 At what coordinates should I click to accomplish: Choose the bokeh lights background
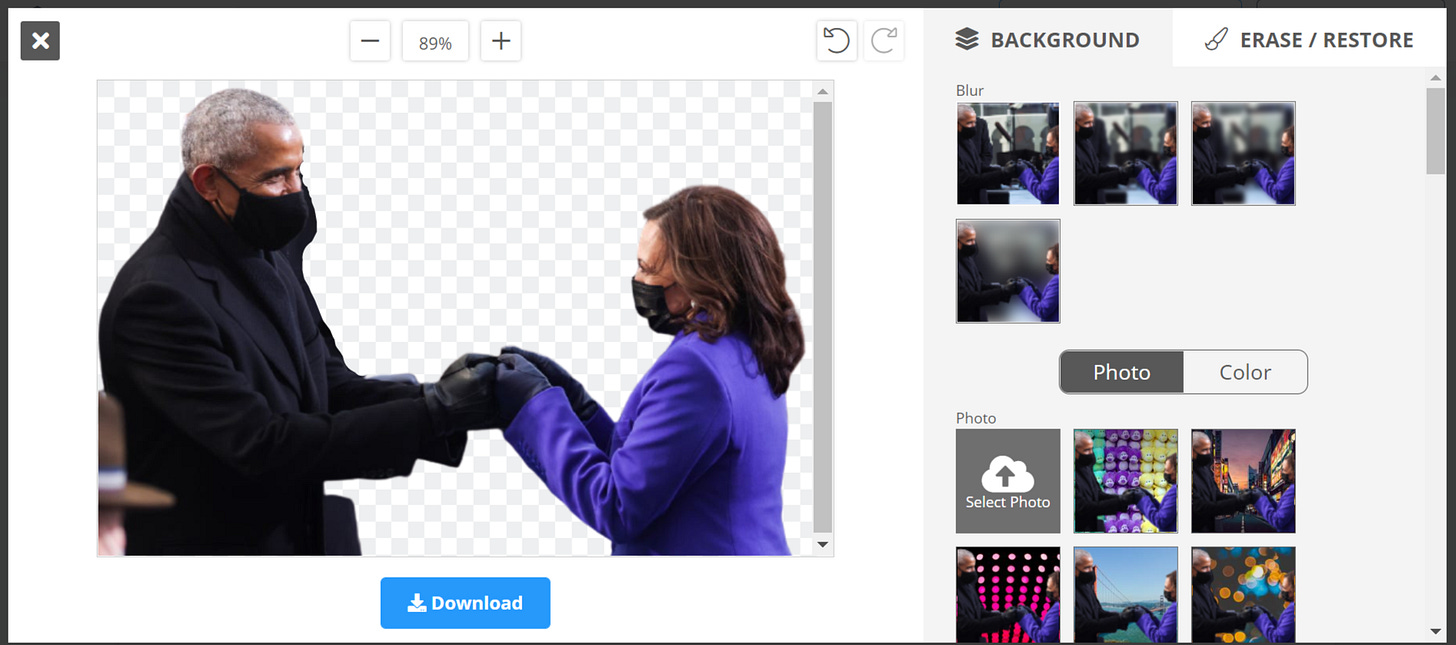pyautogui.click(x=1243, y=594)
